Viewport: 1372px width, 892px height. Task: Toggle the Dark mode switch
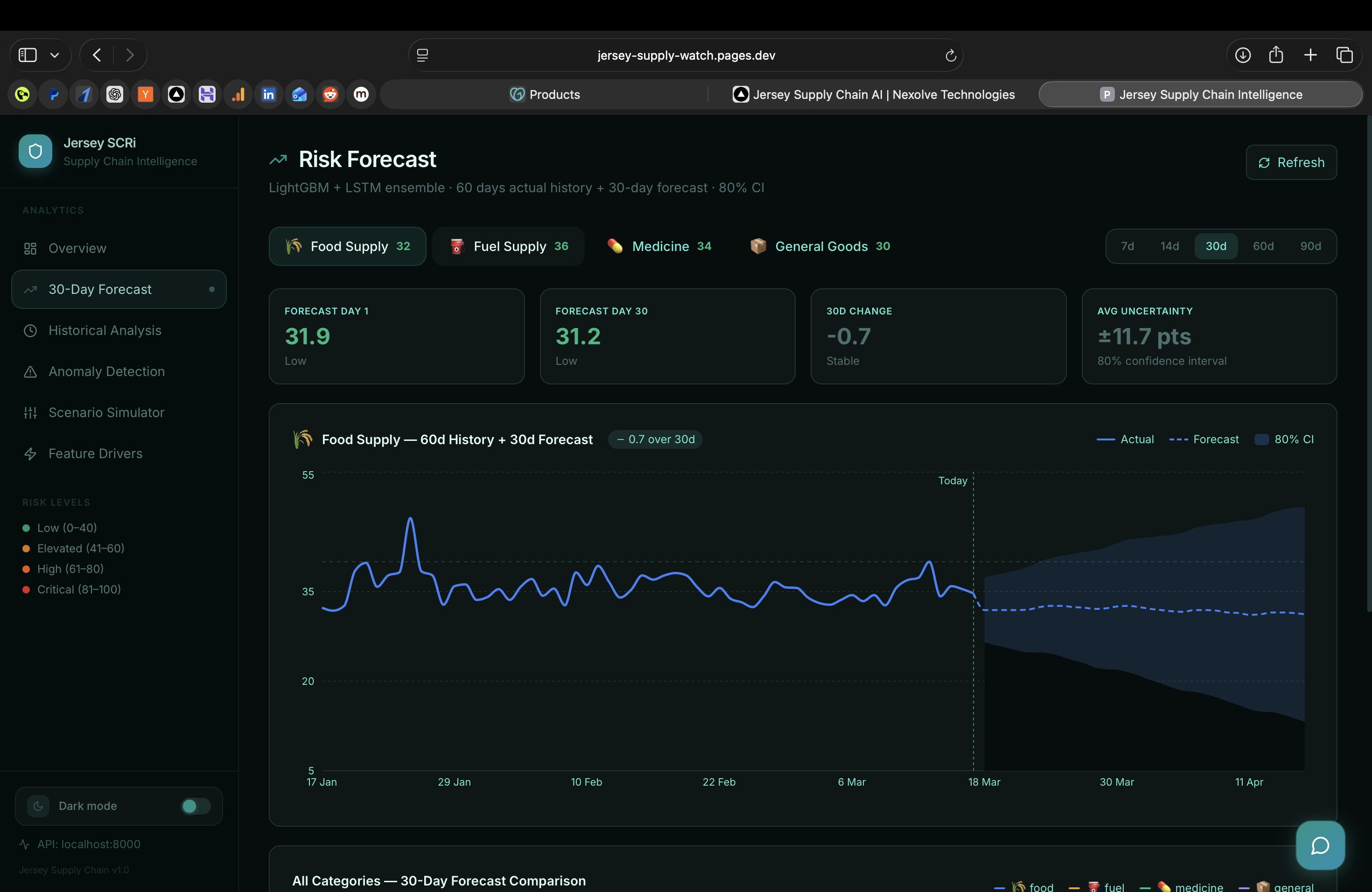[x=196, y=806]
